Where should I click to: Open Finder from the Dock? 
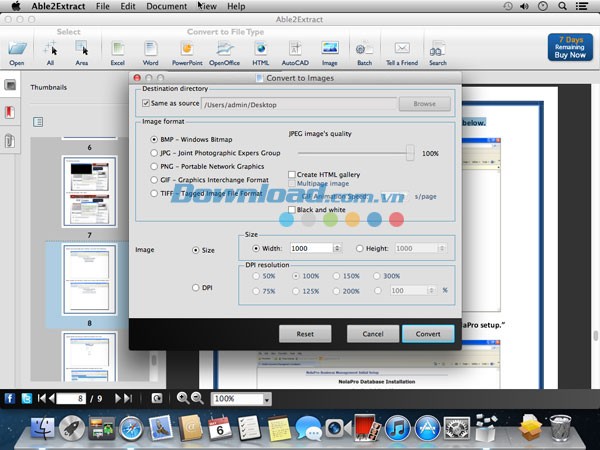[x=43, y=429]
